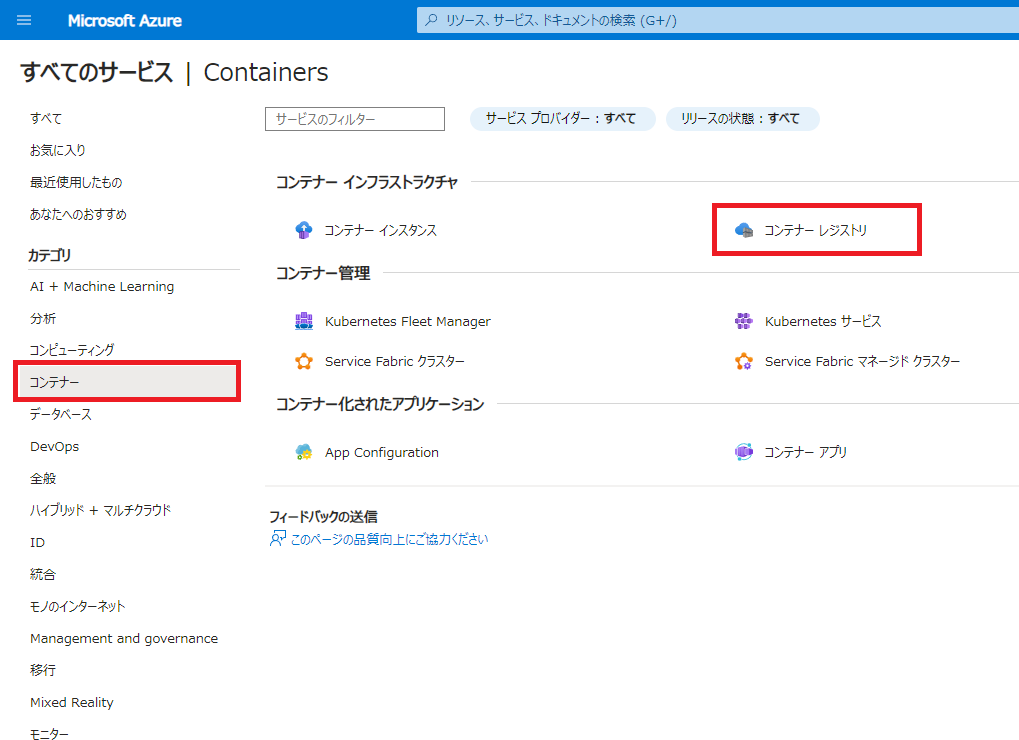Select AI + Machine Learning category
The height and width of the screenshot is (740, 1019).
pyautogui.click(x=102, y=287)
